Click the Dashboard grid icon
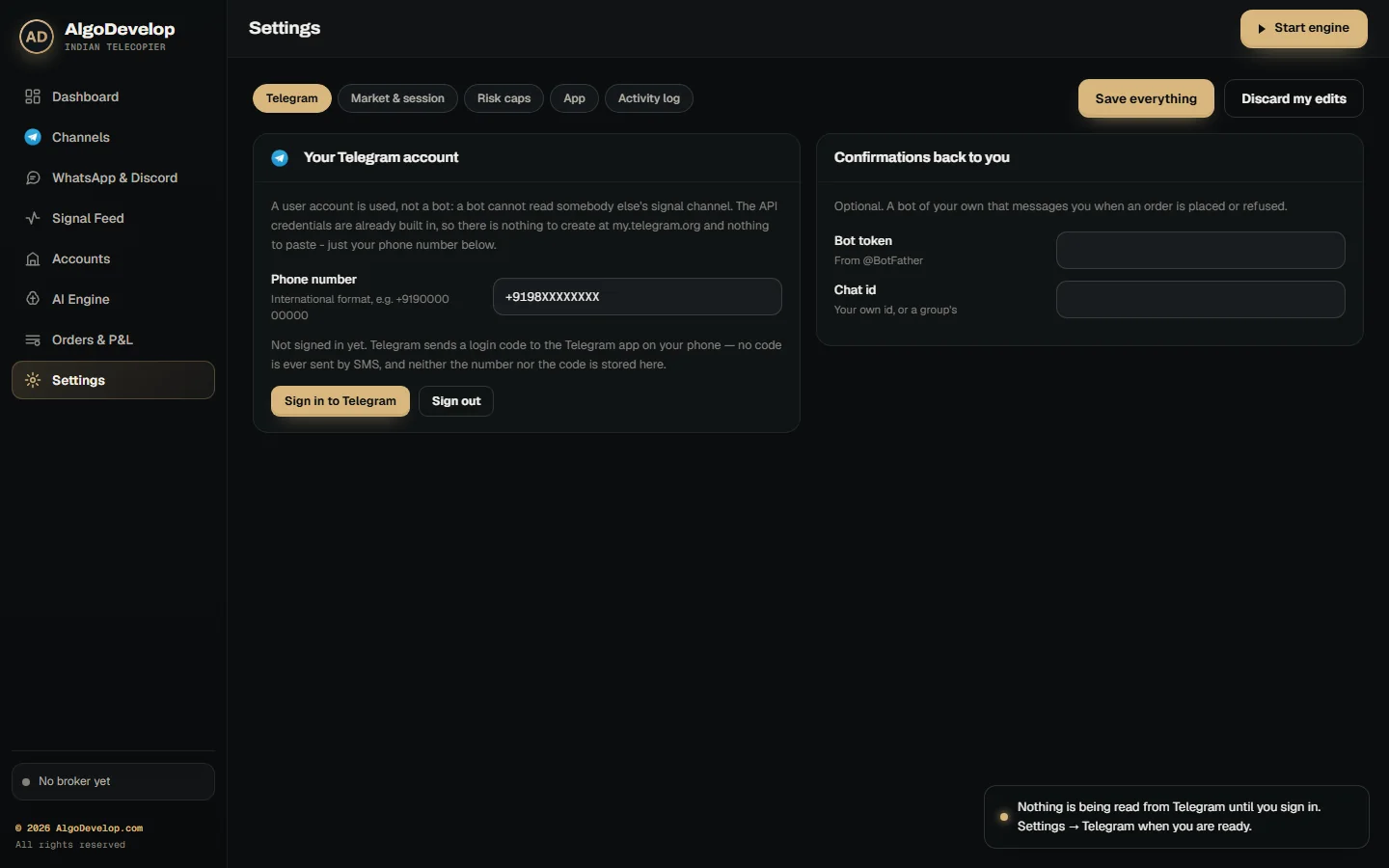Image resolution: width=1389 pixels, height=868 pixels. [x=33, y=96]
